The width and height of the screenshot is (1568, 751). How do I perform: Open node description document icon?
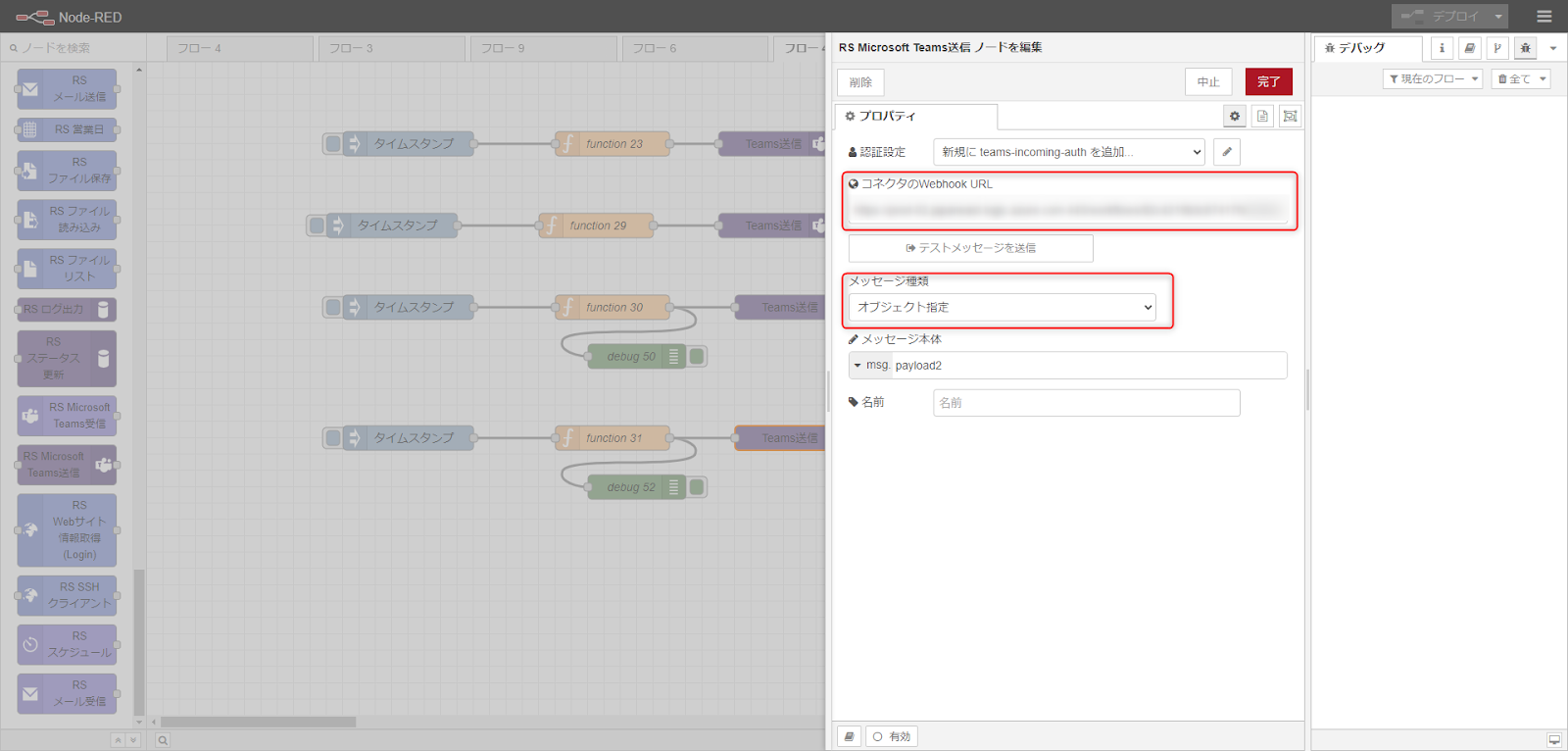pos(1262,117)
